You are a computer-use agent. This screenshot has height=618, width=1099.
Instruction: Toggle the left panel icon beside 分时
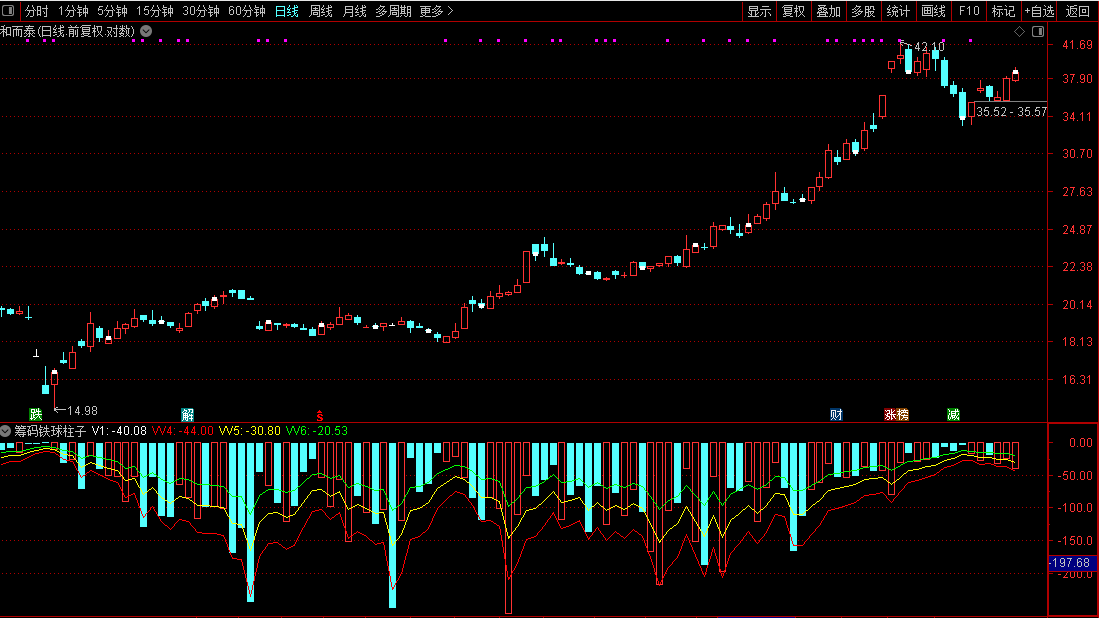8,11
